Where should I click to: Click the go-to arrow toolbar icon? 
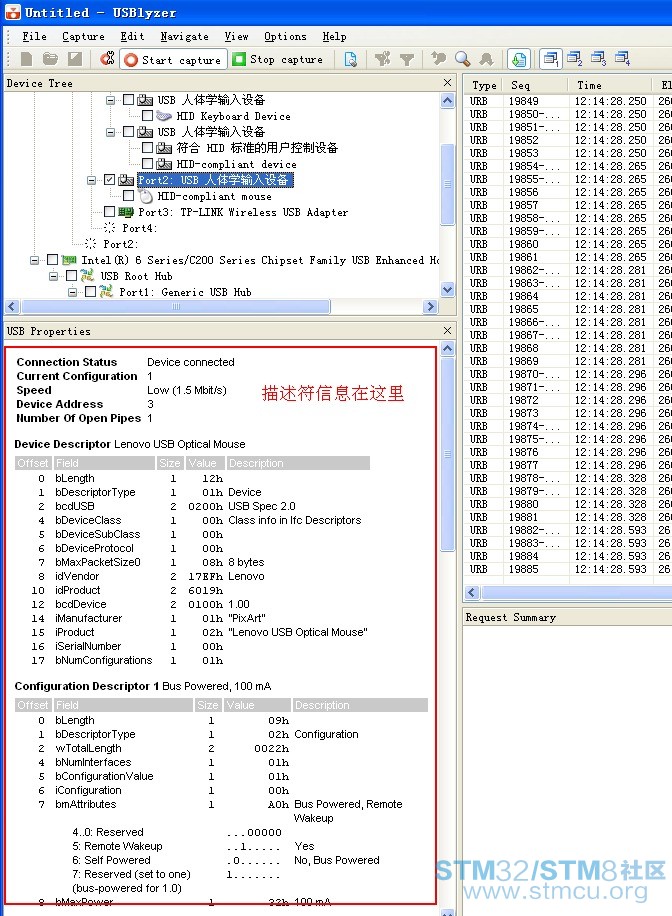coord(438,59)
